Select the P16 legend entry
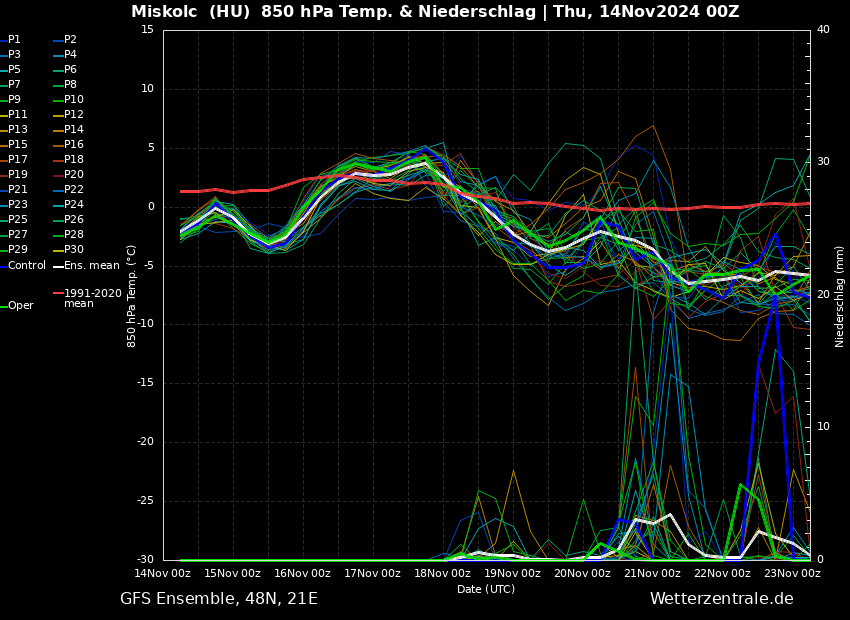Image resolution: width=850 pixels, height=620 pixels. tap(73, 145)
